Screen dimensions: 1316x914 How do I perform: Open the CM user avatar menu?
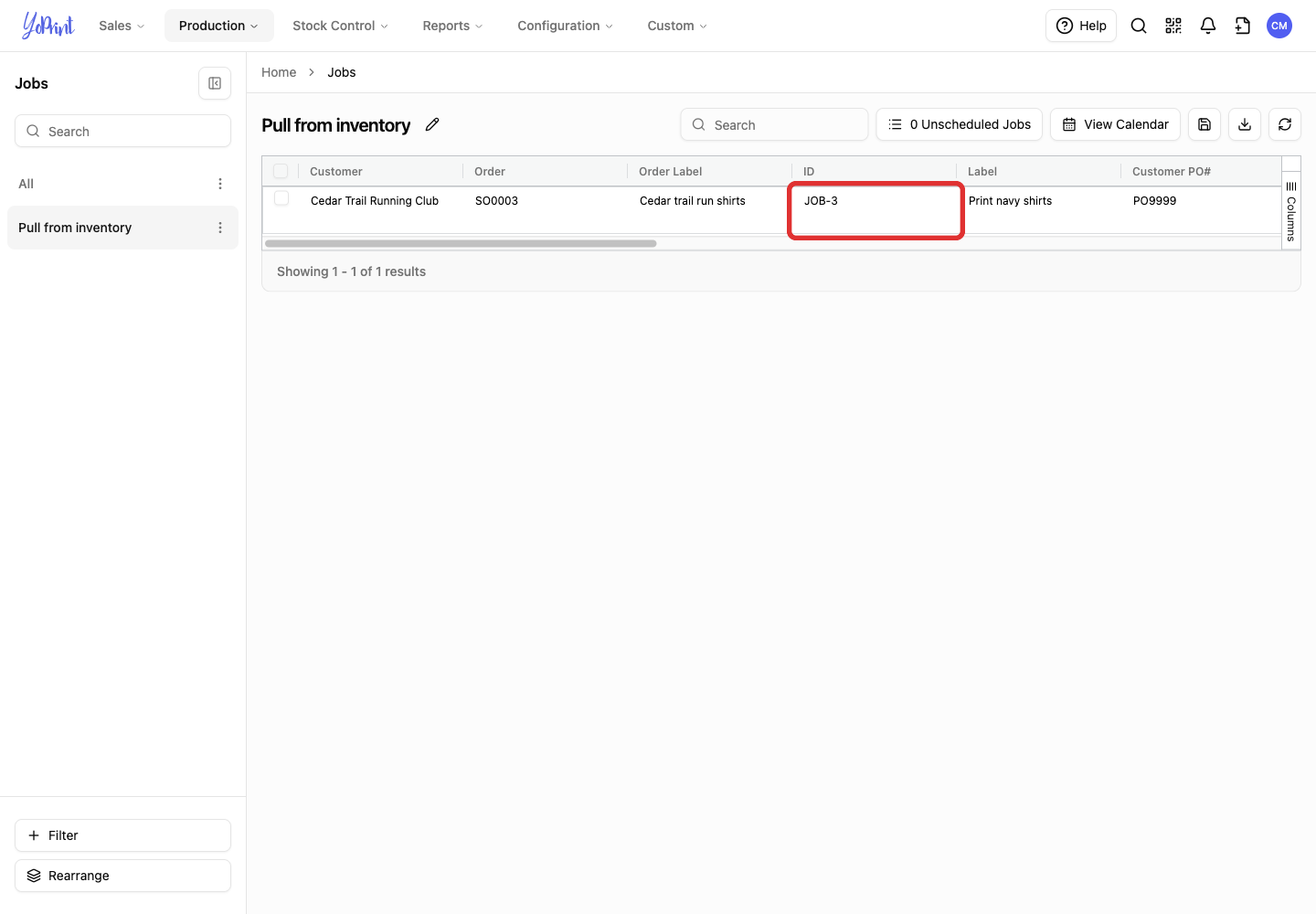(1279, 26)
